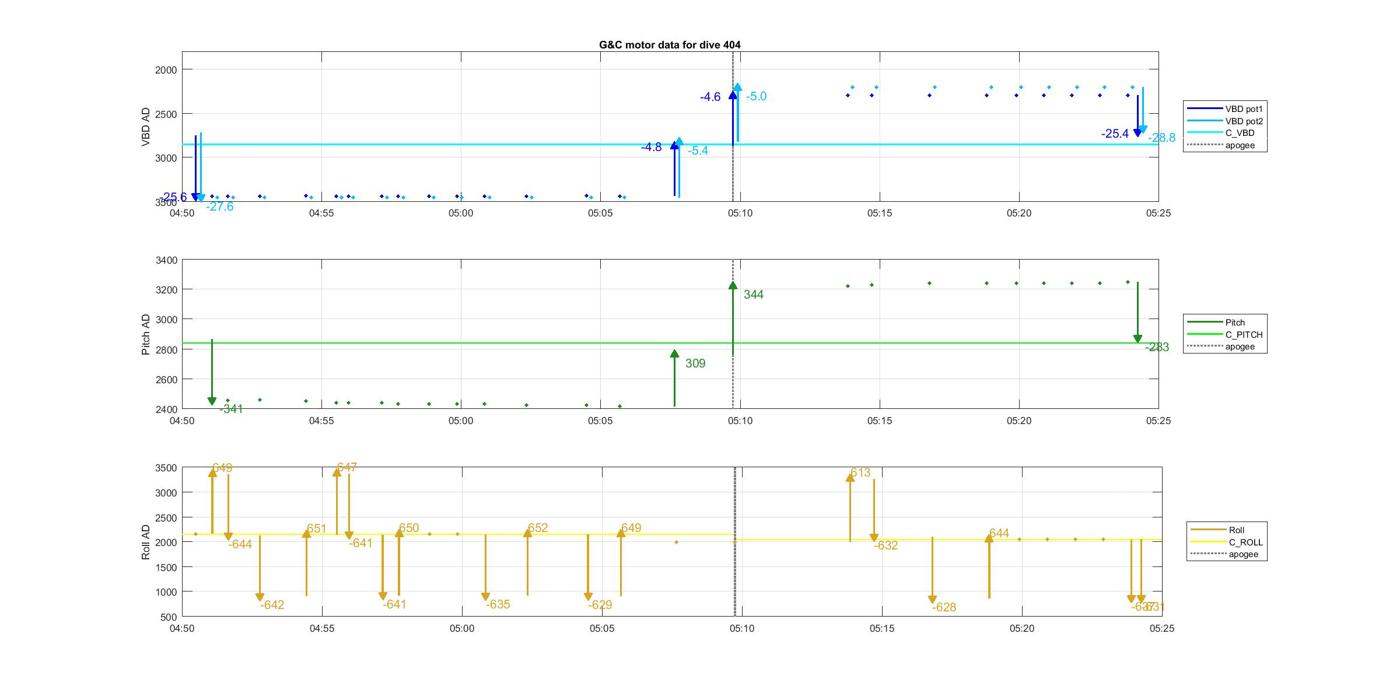
Task: Click the 'VBD AD' y-axis label
Action: pyautogui.click(x=146, y=127)
